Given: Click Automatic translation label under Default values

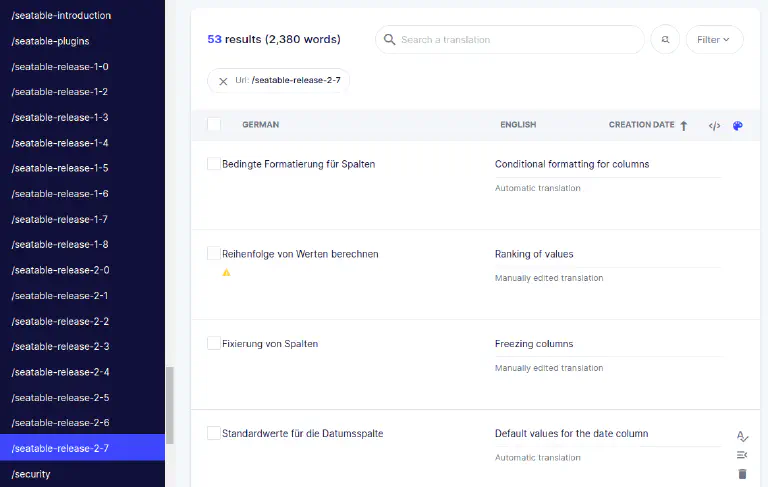Looking at the screenshot, I should coord(538,458).
